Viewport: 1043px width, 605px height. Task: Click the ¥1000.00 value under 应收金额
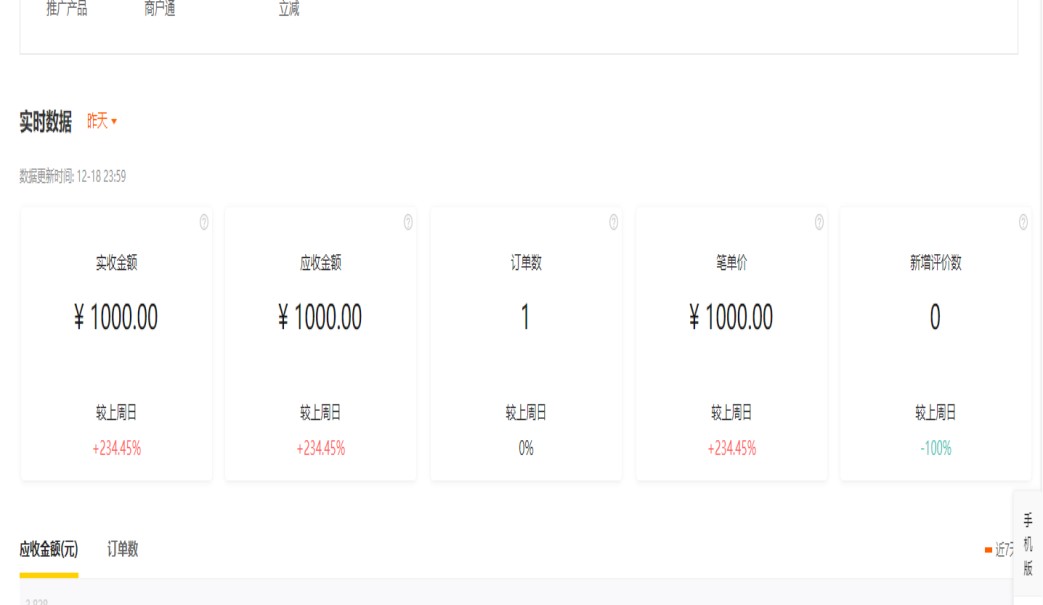(320, 318)
